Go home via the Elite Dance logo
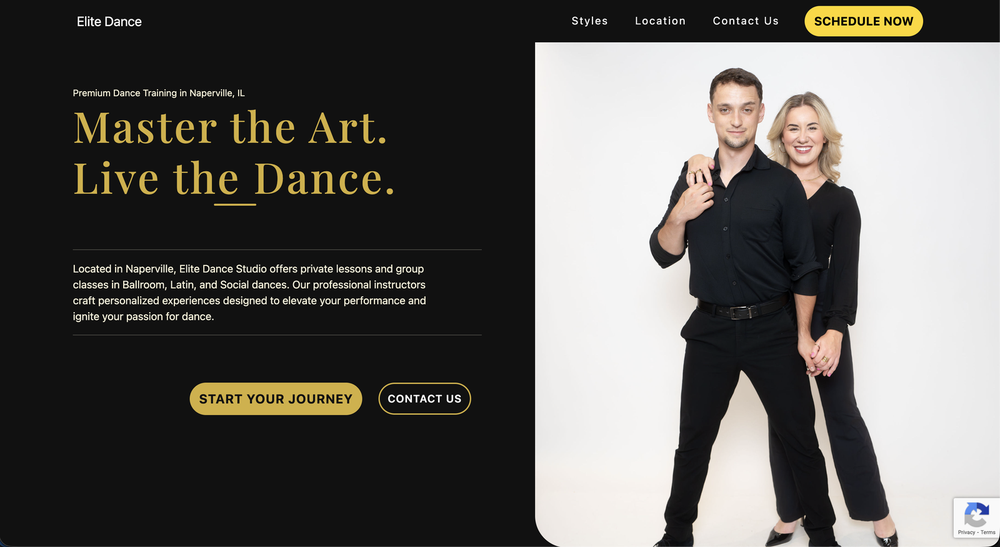Image resolution: width=1000 pixels, height=547 pixels. click(109, 22)
